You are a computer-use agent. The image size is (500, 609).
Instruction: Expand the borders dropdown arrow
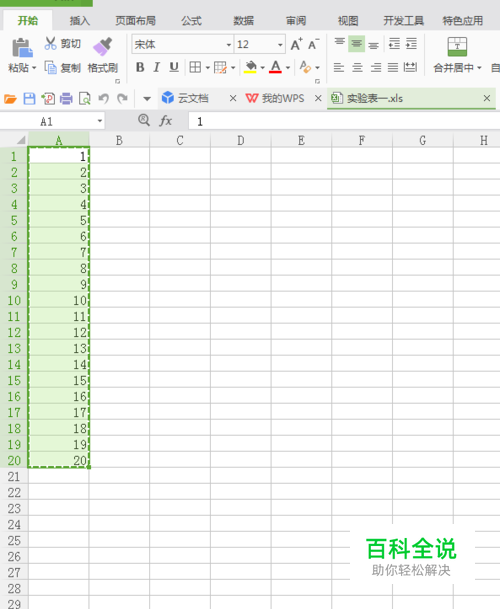[208, 68]
